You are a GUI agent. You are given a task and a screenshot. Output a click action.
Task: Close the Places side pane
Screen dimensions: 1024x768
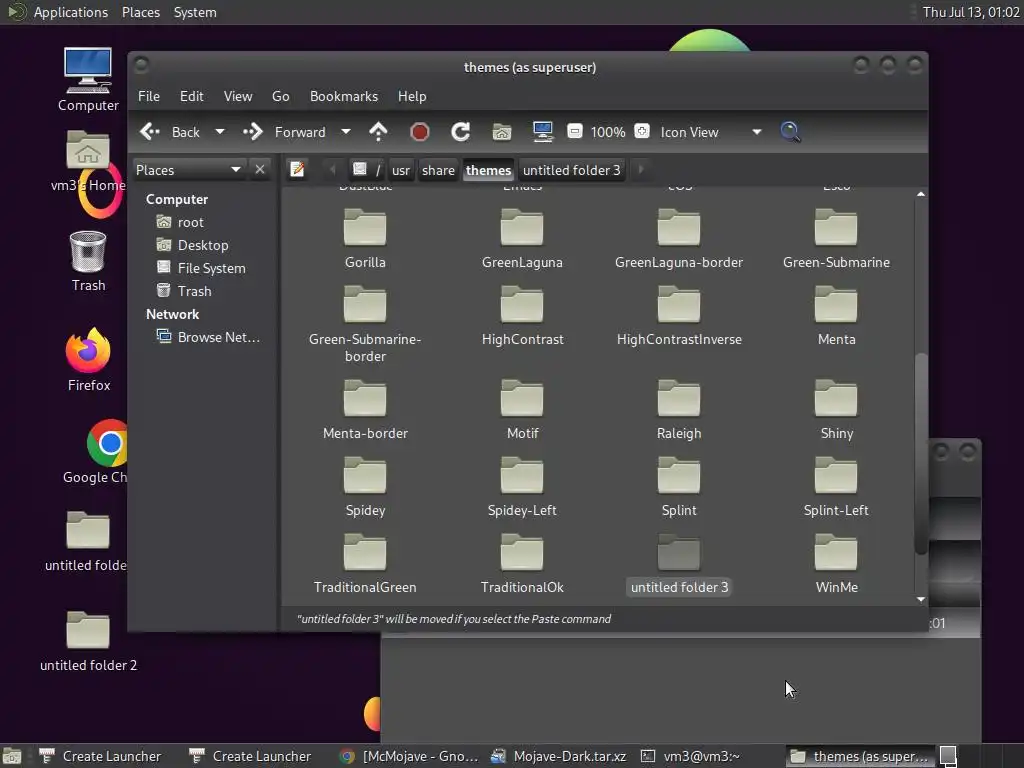click(260, 170)
